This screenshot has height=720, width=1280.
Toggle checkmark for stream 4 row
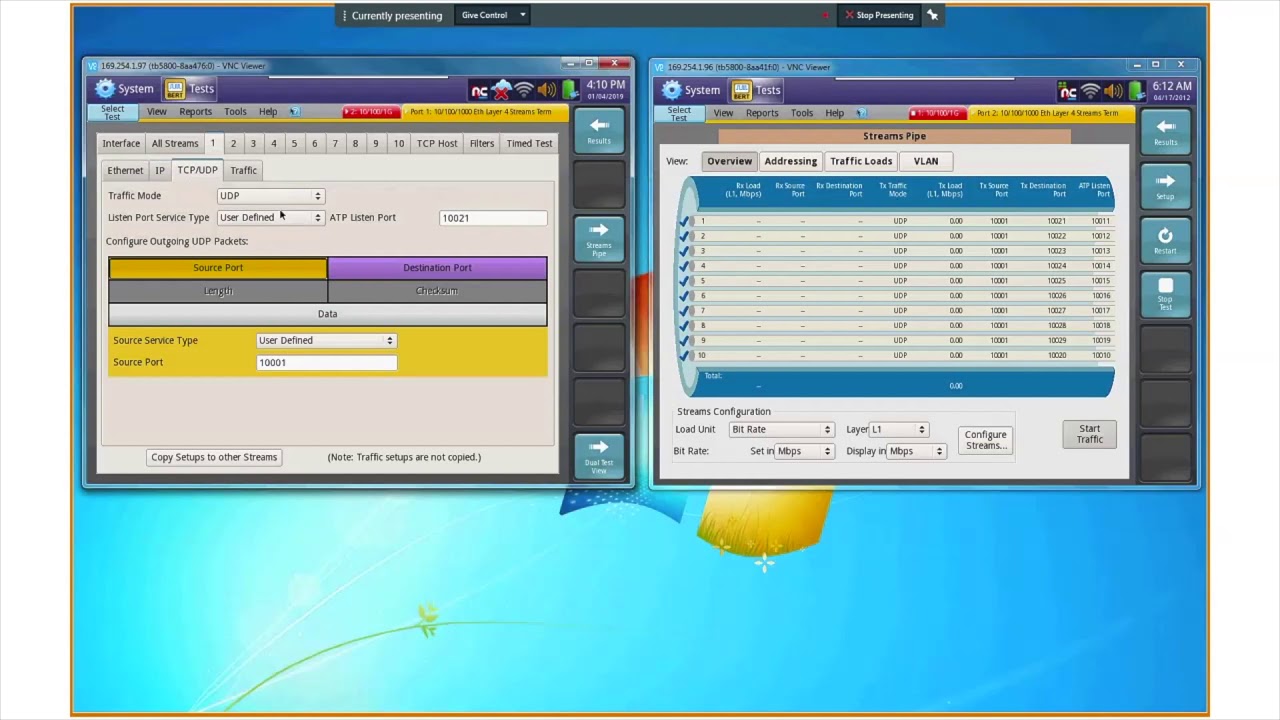click(x=685, y=266)
